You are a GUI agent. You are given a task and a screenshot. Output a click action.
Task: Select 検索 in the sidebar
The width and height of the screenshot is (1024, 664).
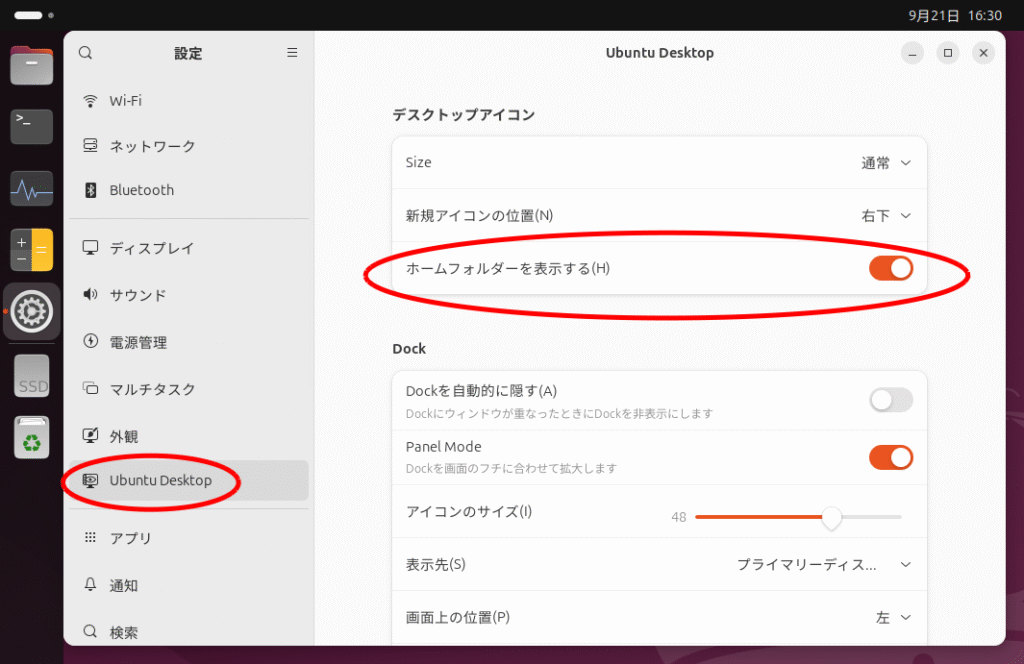pyautogui.click(x=189, y=632)
